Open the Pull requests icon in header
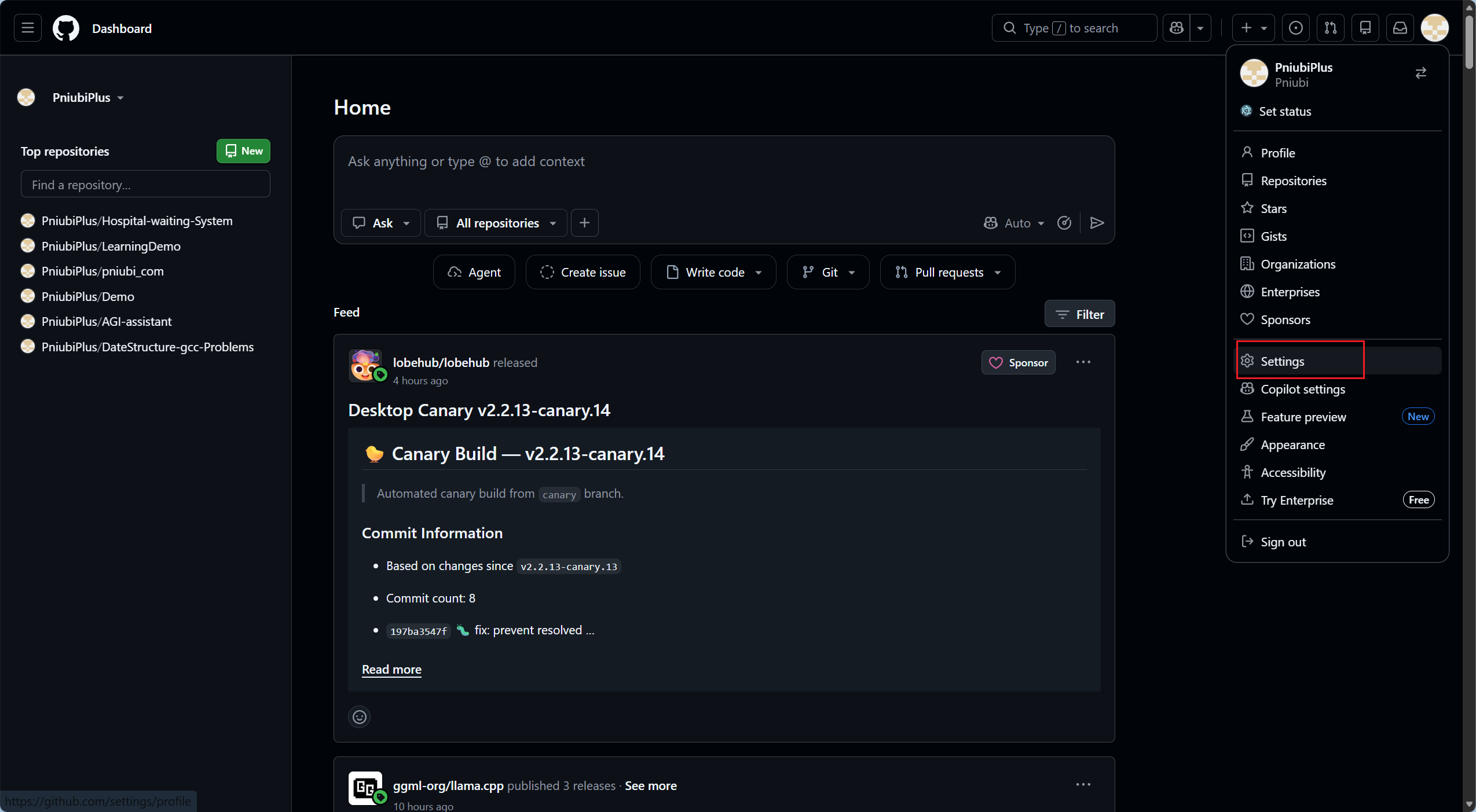 tap(1331, 28)
